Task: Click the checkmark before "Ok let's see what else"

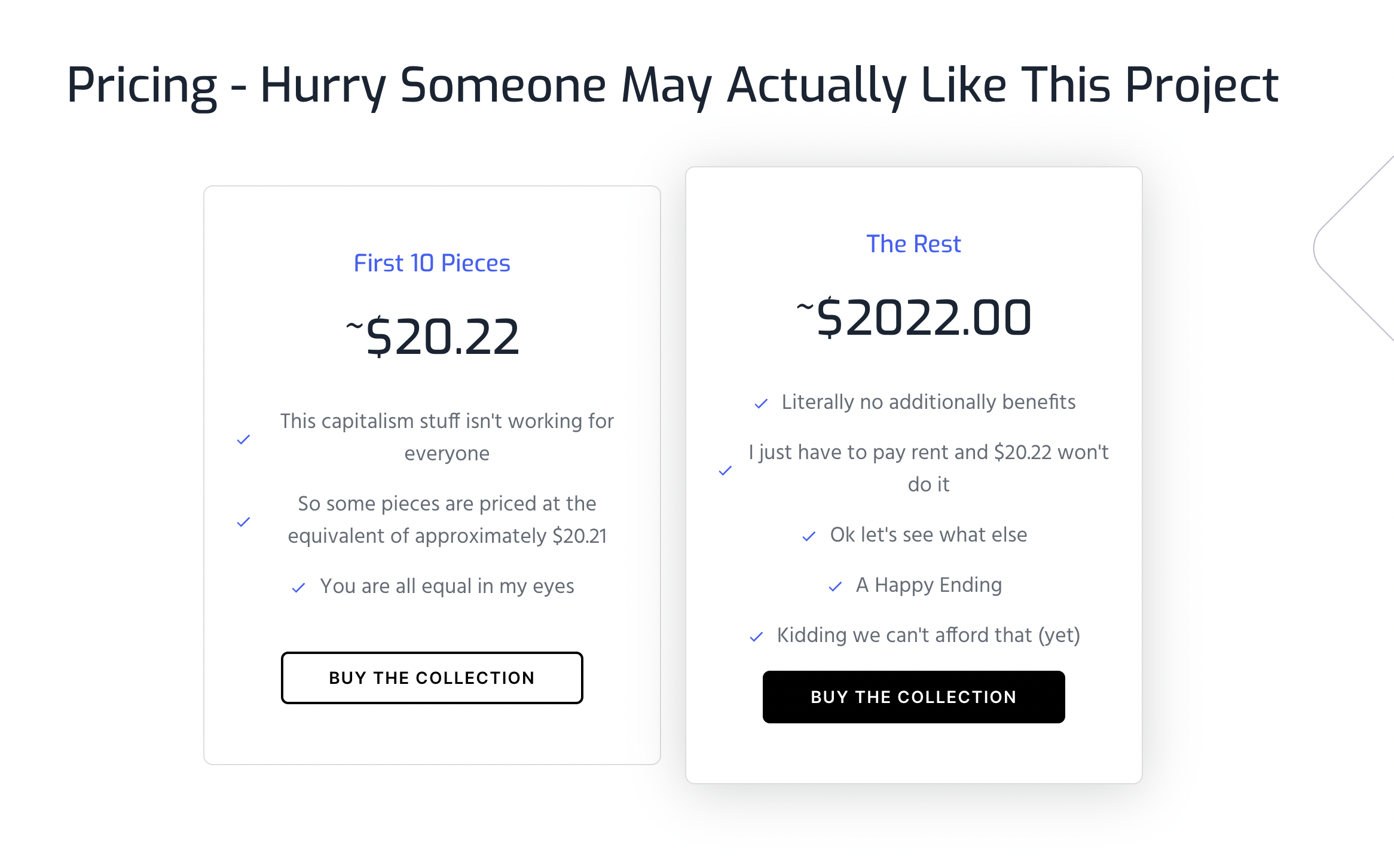Action: (809, 537)
